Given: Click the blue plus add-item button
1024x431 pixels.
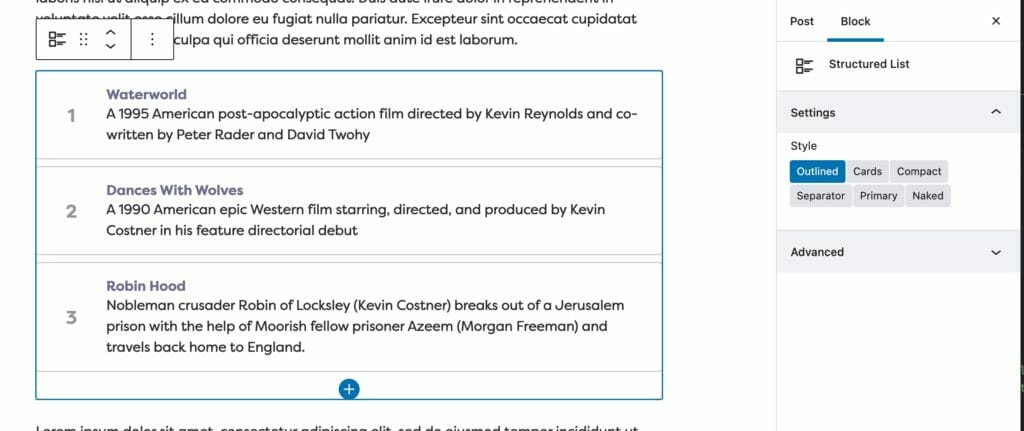Looking at the screenshot, I should click(x=349, y=389).
